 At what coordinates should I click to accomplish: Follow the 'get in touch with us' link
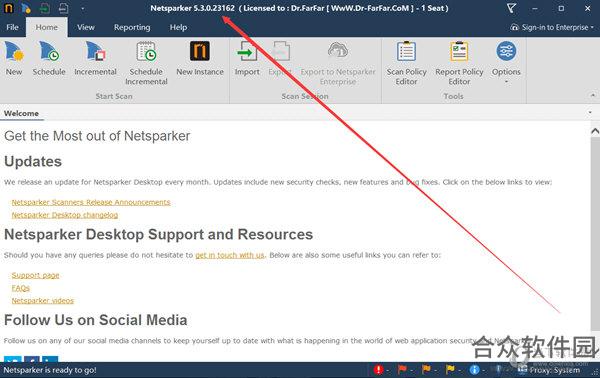point(230,255)
